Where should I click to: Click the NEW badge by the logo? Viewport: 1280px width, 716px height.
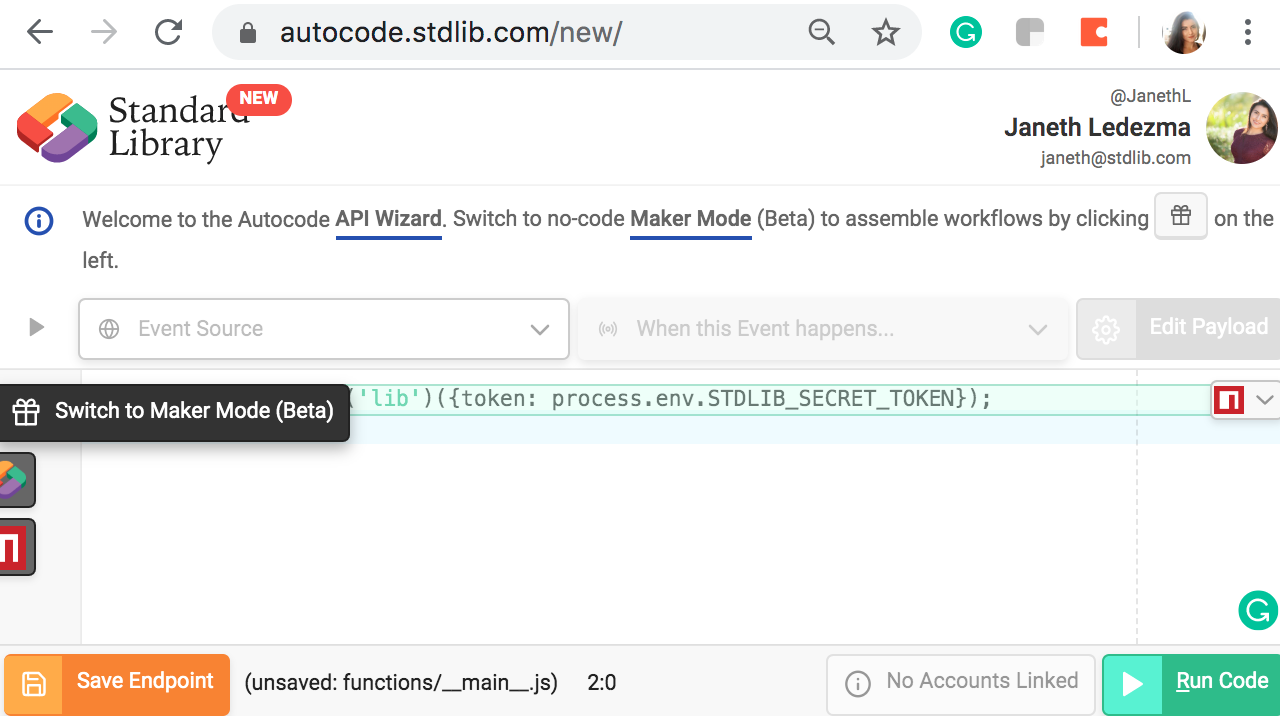pyautogui.click(x=259, y=98)
